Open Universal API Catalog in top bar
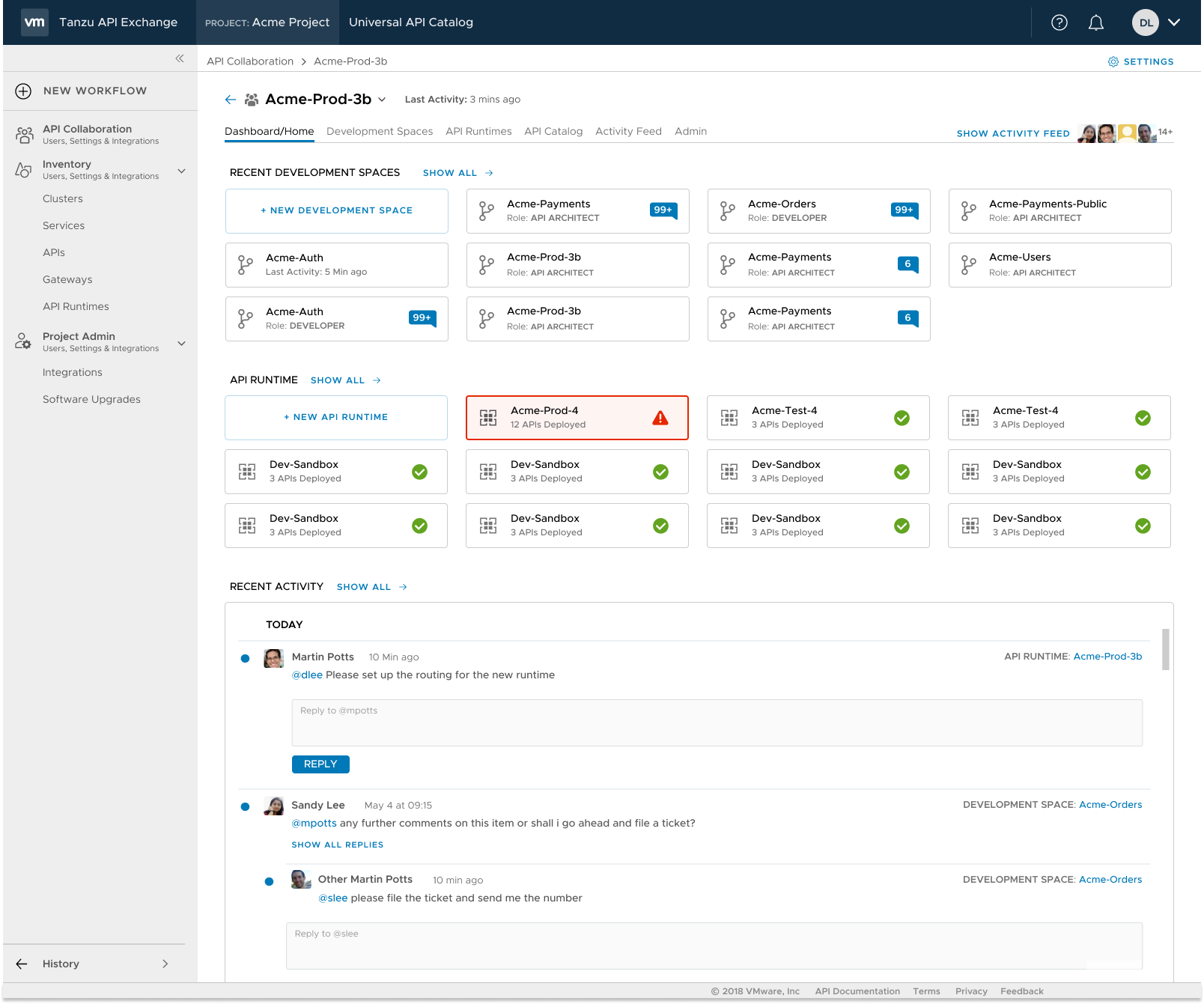This screenshot has width=1204, height=1004. 411,22
